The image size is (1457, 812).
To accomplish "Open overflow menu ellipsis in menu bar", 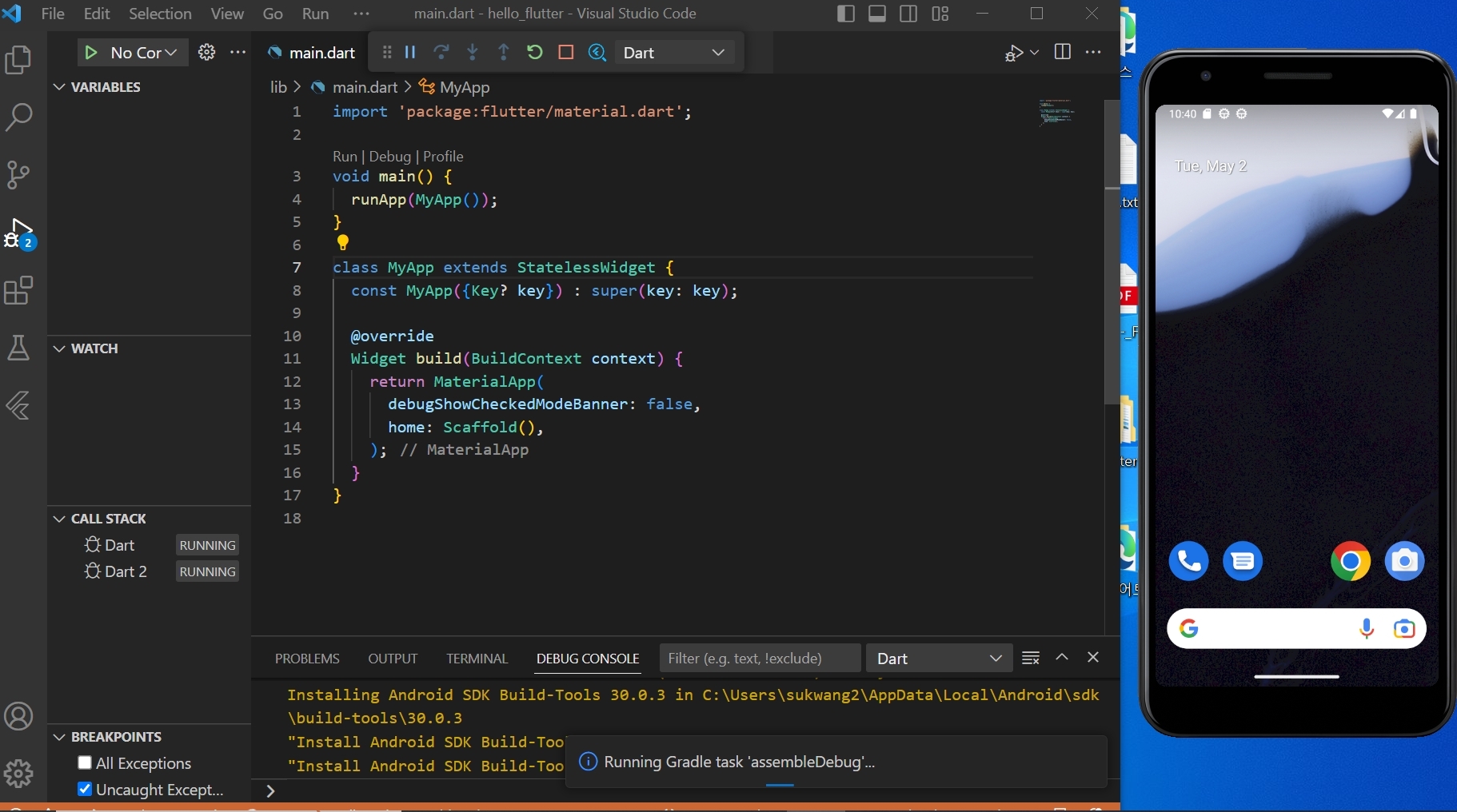I will point(361,14).
